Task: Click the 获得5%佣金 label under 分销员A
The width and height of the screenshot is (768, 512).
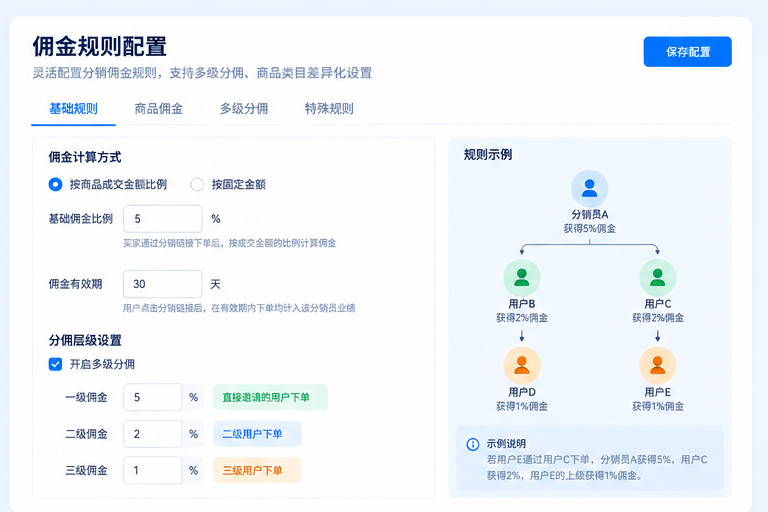Action: pos(590,229)
